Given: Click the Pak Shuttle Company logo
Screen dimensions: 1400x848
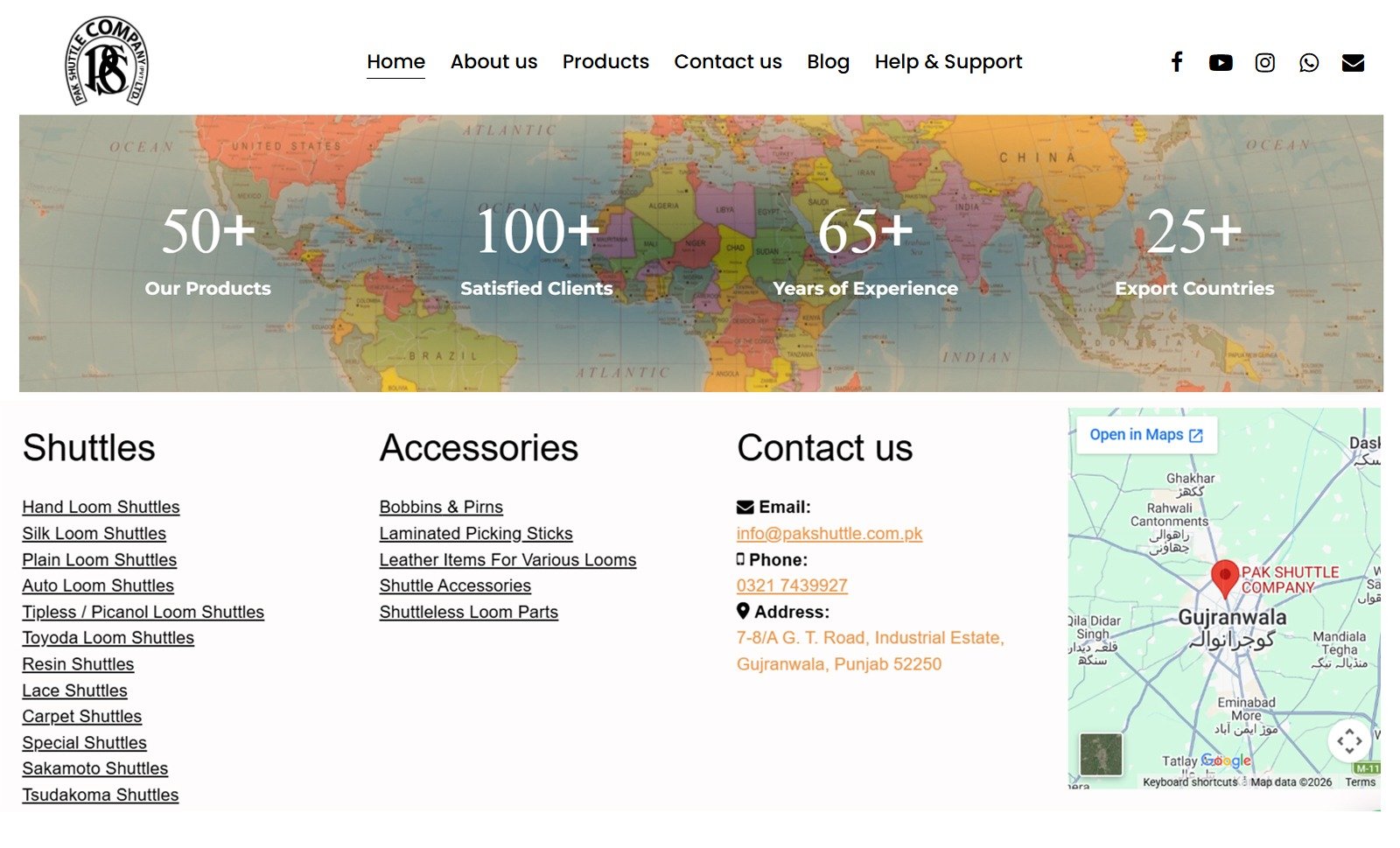Looking at the screenshot, I should click(107, 60).
